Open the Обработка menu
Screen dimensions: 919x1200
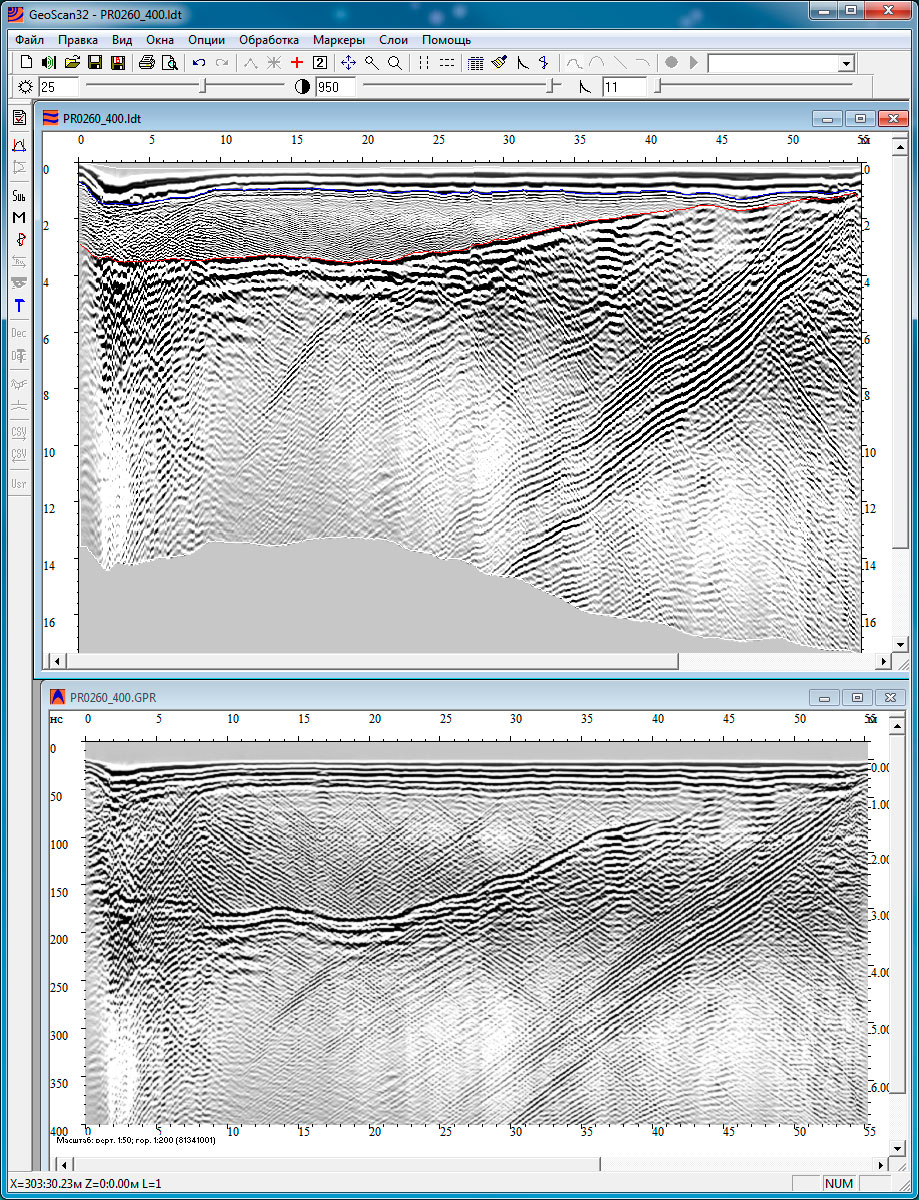click(x=269, y=40)
